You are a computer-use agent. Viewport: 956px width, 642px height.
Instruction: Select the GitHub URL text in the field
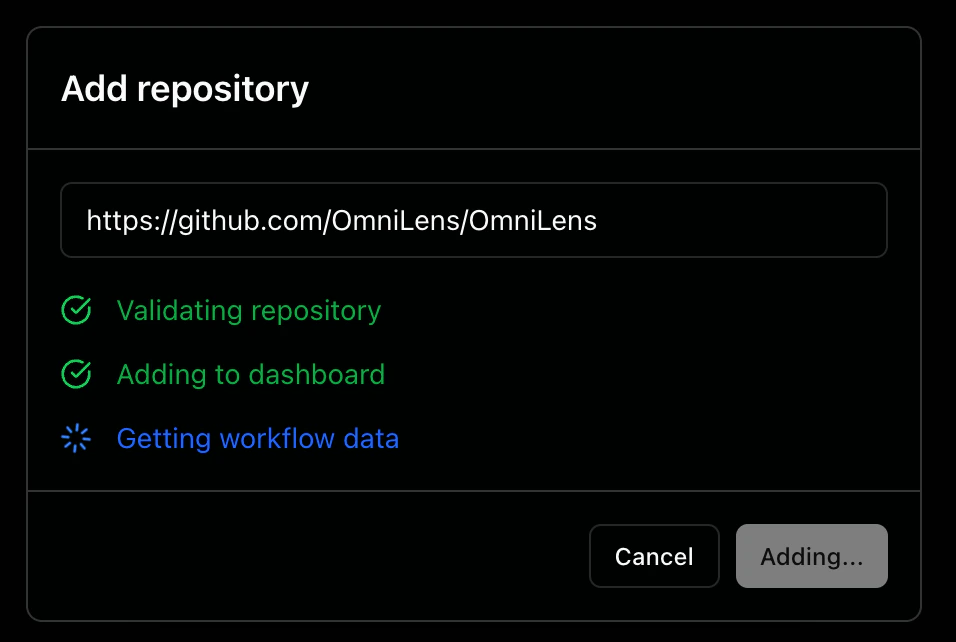(x=342, y=220)
